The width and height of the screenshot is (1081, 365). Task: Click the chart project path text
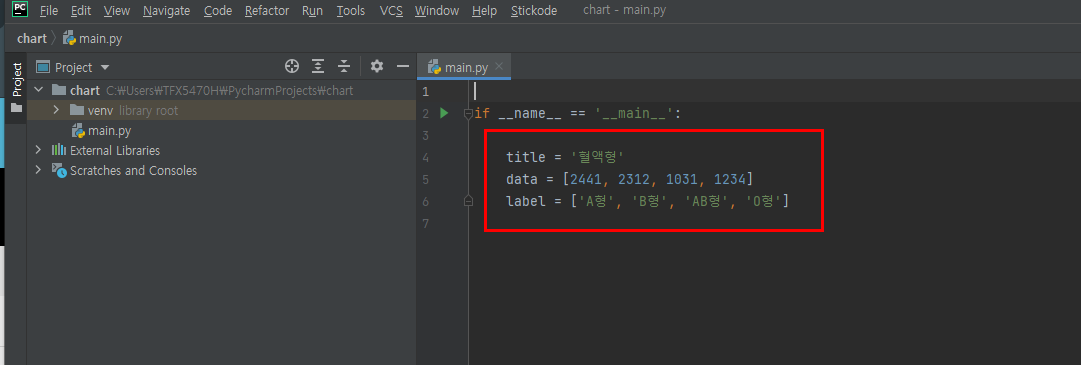click(x=230, y=90)
